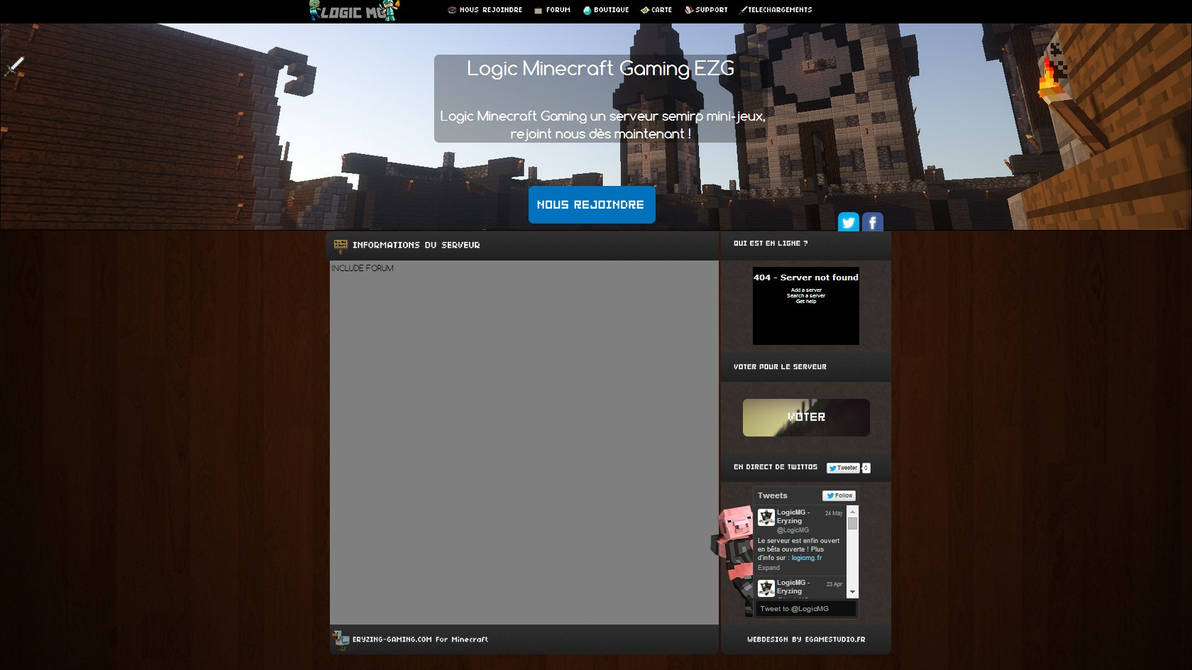Click the Logic MG logo at top
The image size is (1192, 670).
click(x=354, y=10)
